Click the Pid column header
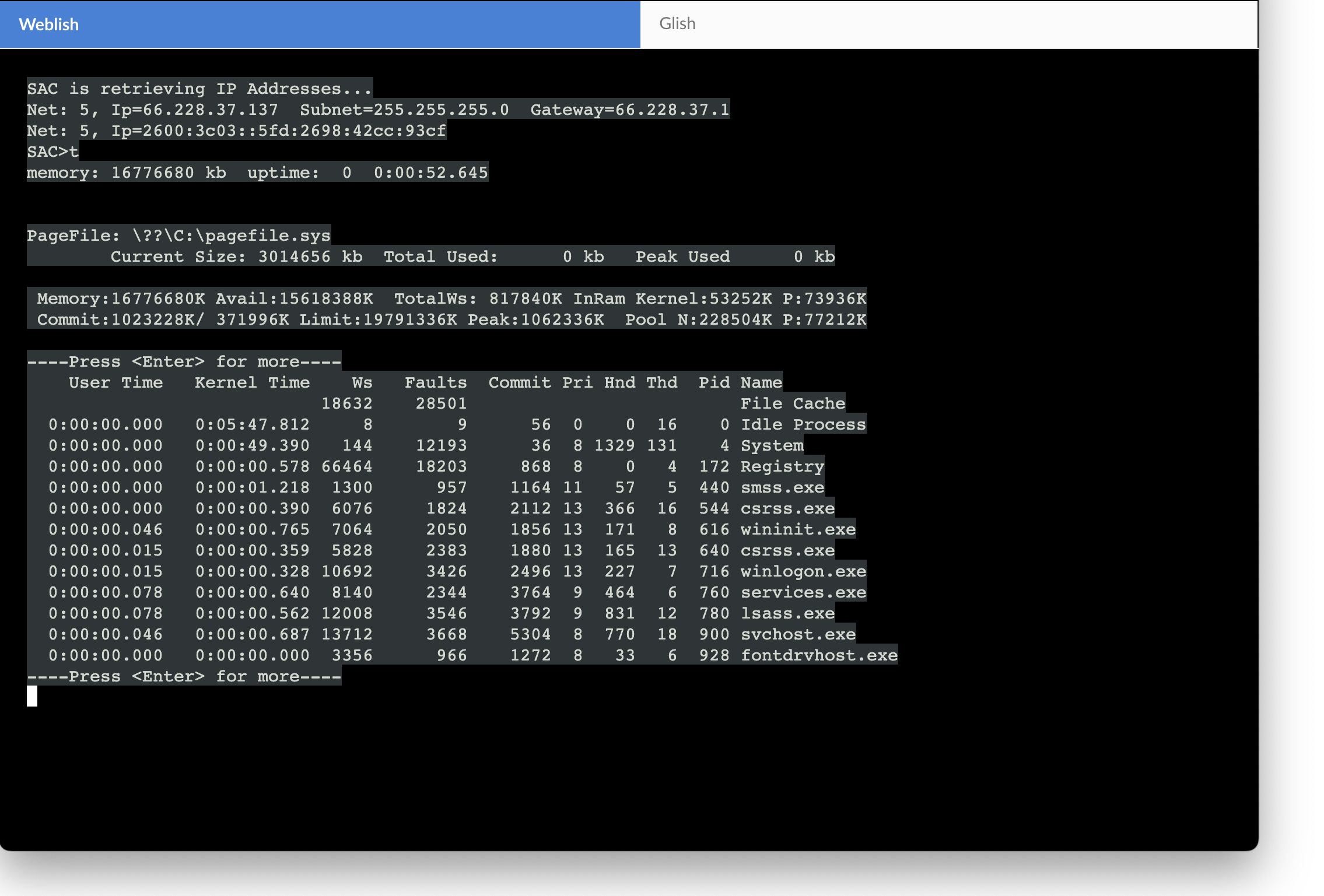 [714, 383]
